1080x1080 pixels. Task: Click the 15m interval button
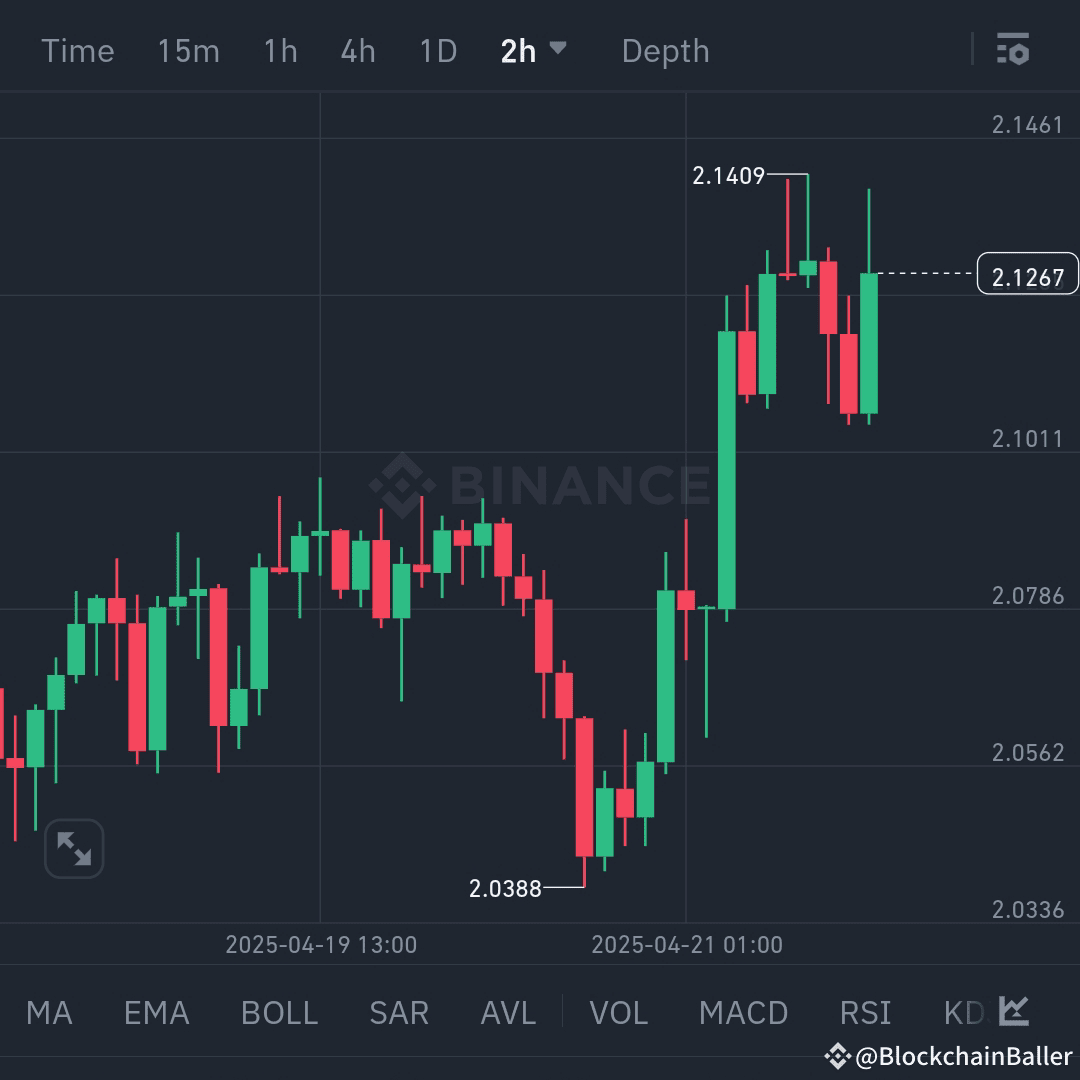pyautogui.click(x=188, y=50)
